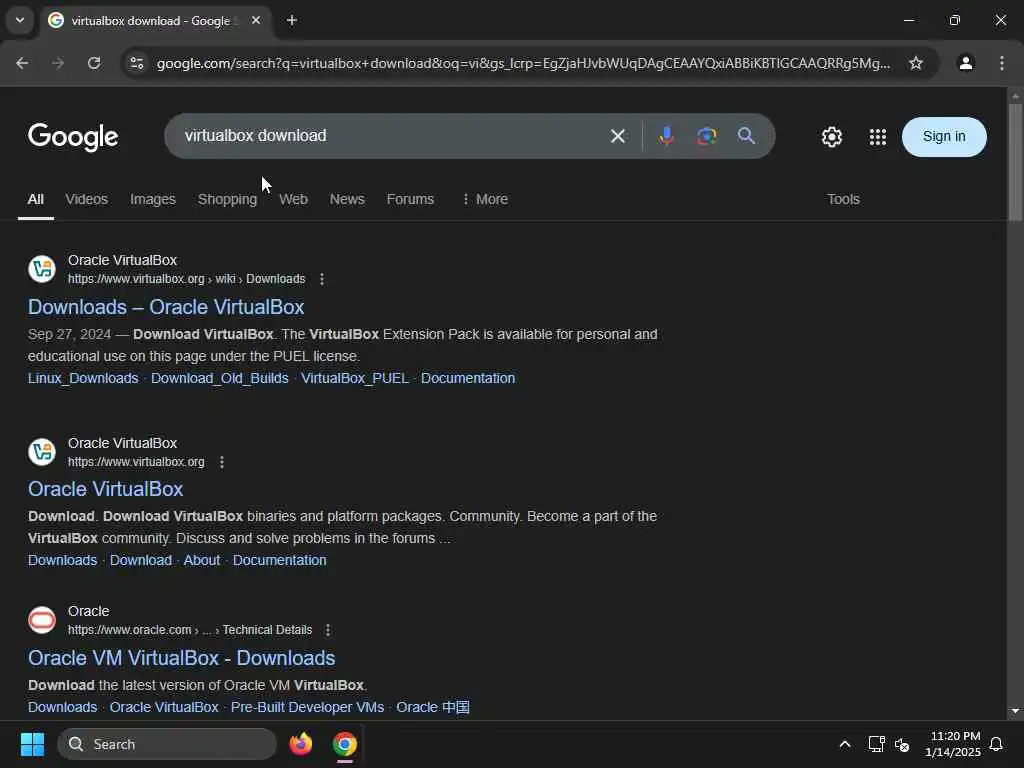Open the Google apps grid

[878, 137]
